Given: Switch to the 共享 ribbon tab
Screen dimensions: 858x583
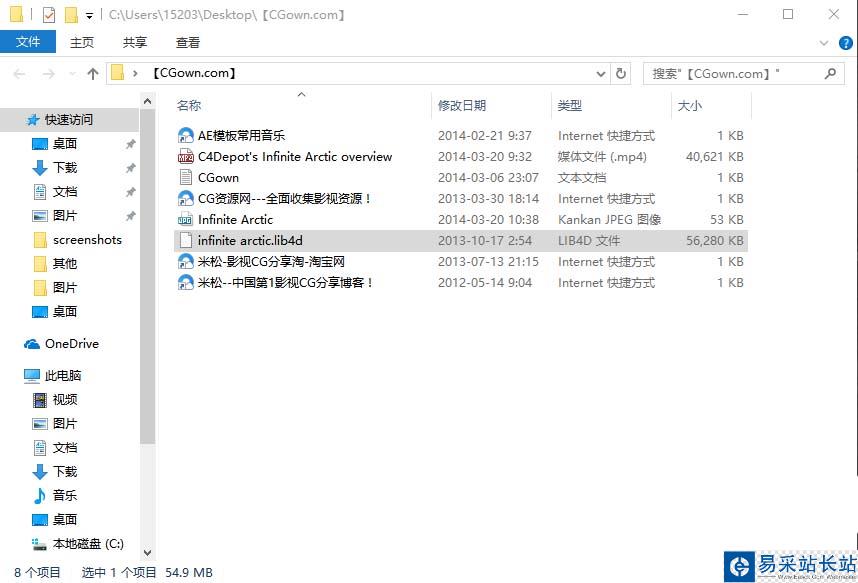Looking at the screenshot, I should 135,42.
